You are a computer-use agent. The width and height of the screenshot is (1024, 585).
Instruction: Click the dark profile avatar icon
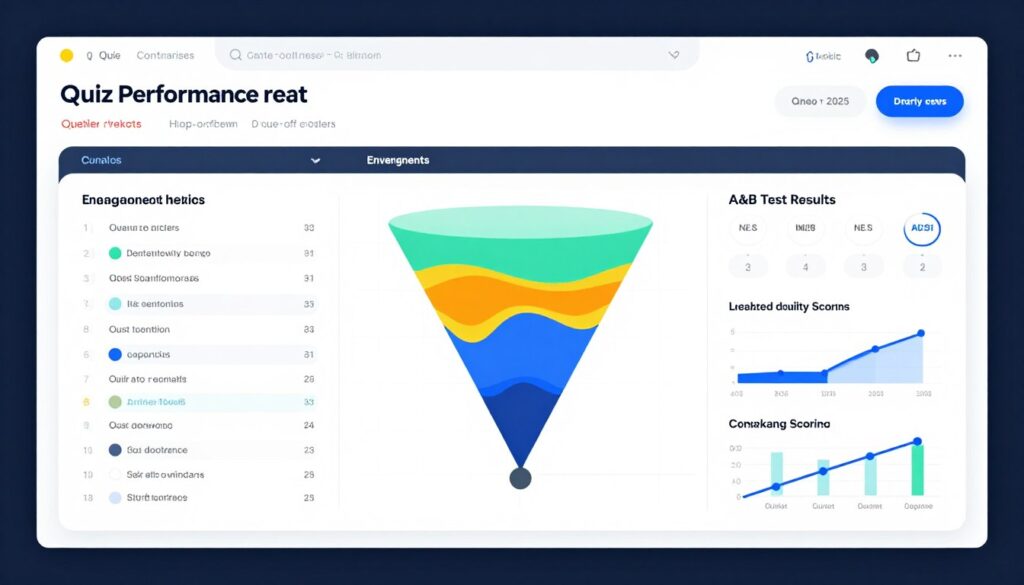[x=873, y=55]
